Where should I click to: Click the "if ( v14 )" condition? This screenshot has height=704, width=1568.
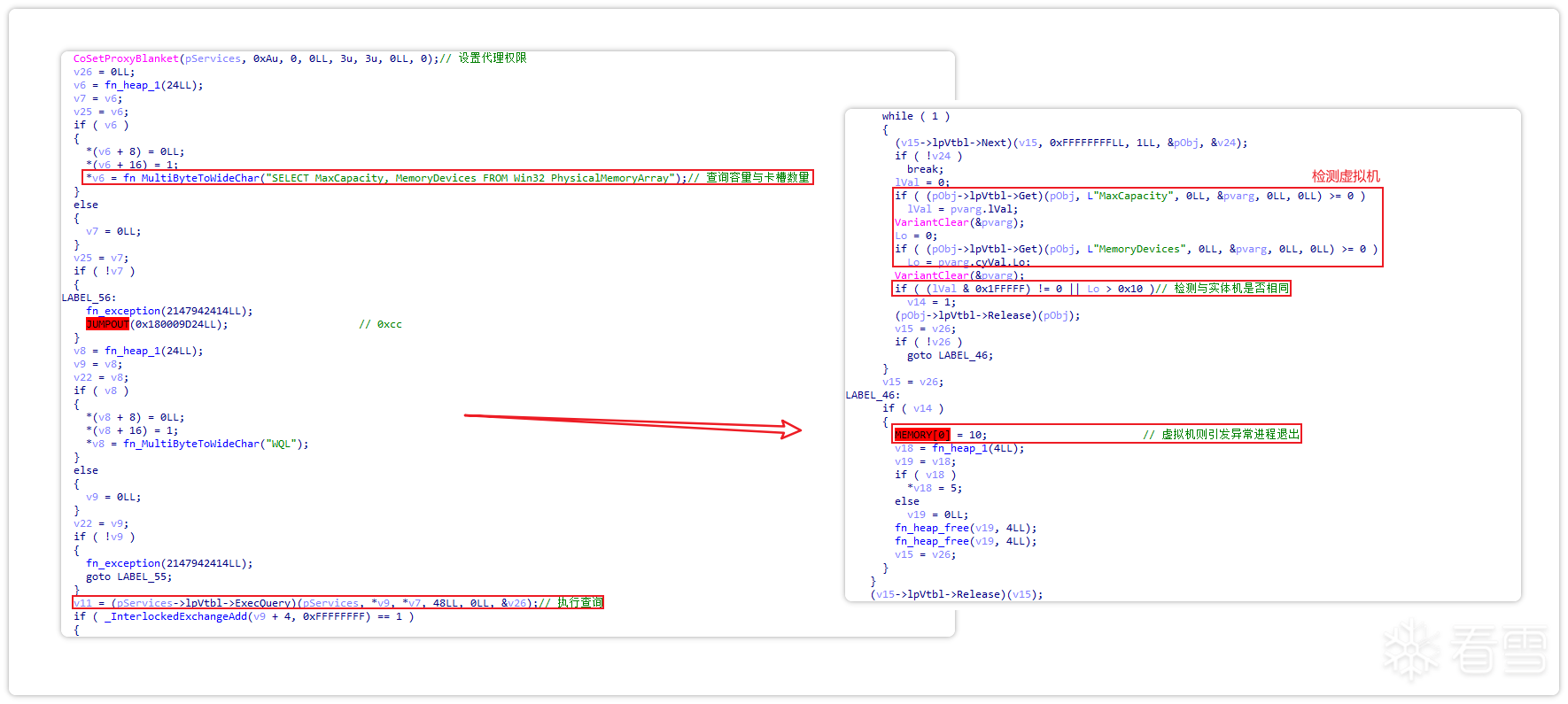click(x=913, y=408)
